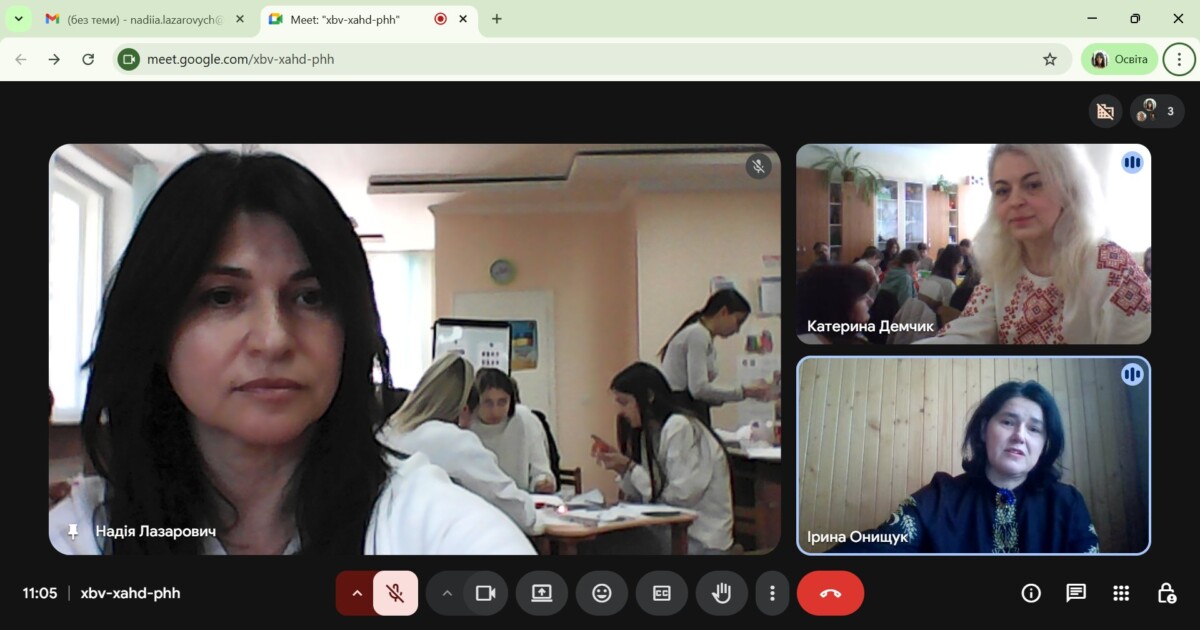Open the tab search dropdown in Chrome

(18, 19)
